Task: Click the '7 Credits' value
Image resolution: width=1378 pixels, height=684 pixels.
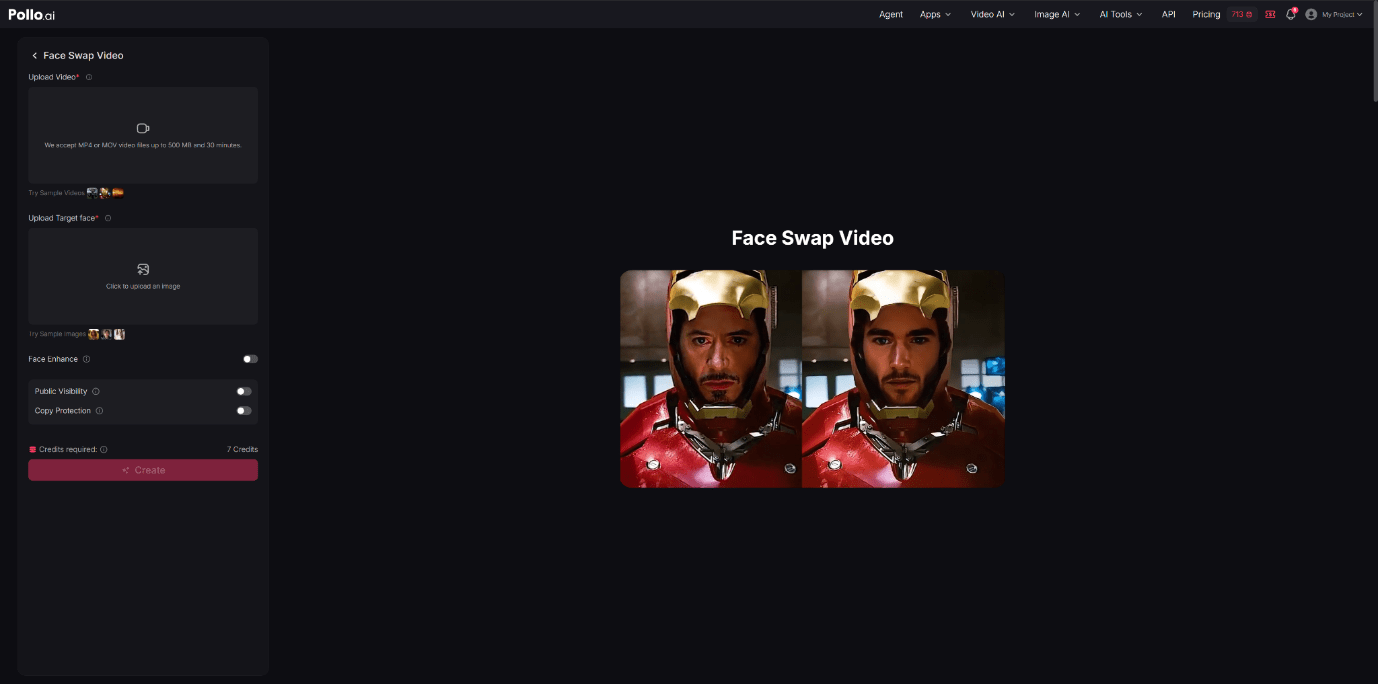Action: 242,450
